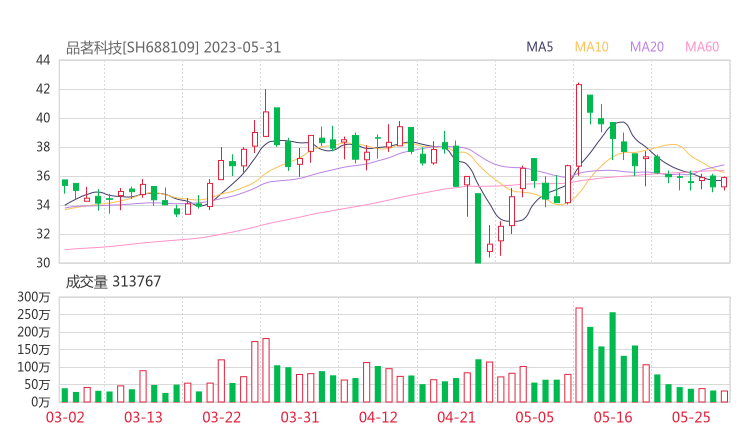Image resolution: width=740 pixels, height=440 pixels.
Task: Click the 38 price axis label
Action: tap(43, 147)
